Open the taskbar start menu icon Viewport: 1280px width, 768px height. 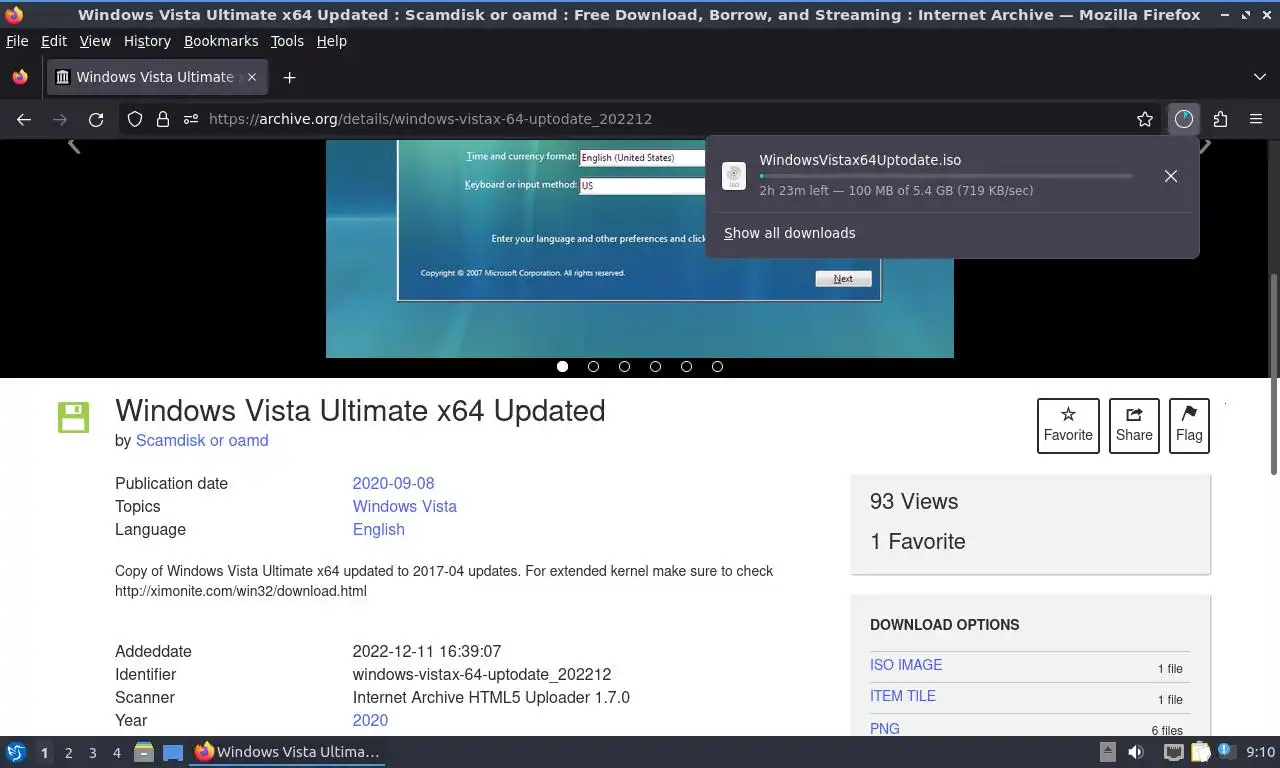click(15, 752)
